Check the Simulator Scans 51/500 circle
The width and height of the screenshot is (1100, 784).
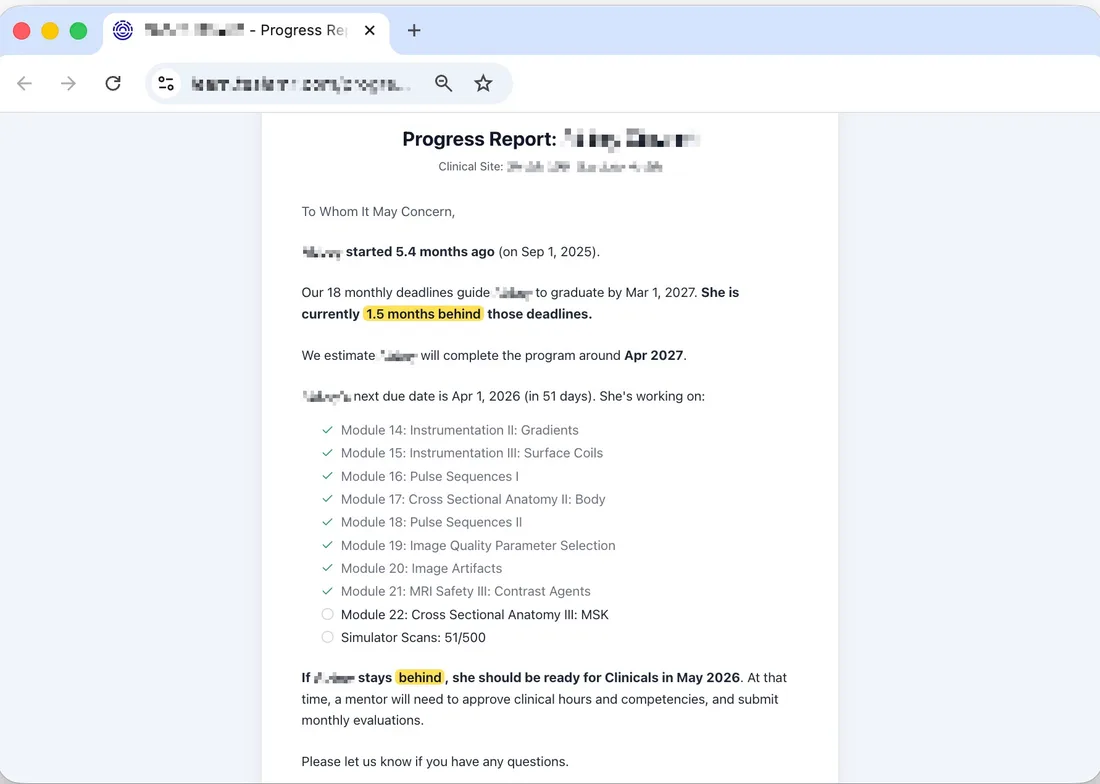[327, 637]
